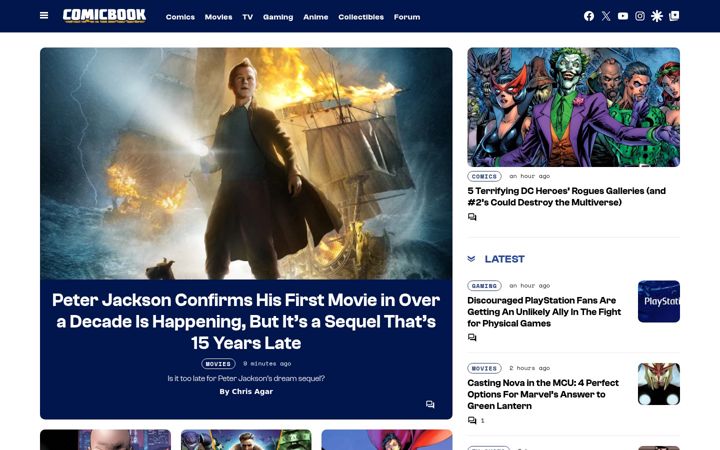The image size is (720, 450).
Task: Click the double chevron beside LATEST
Action: point(471,259)
